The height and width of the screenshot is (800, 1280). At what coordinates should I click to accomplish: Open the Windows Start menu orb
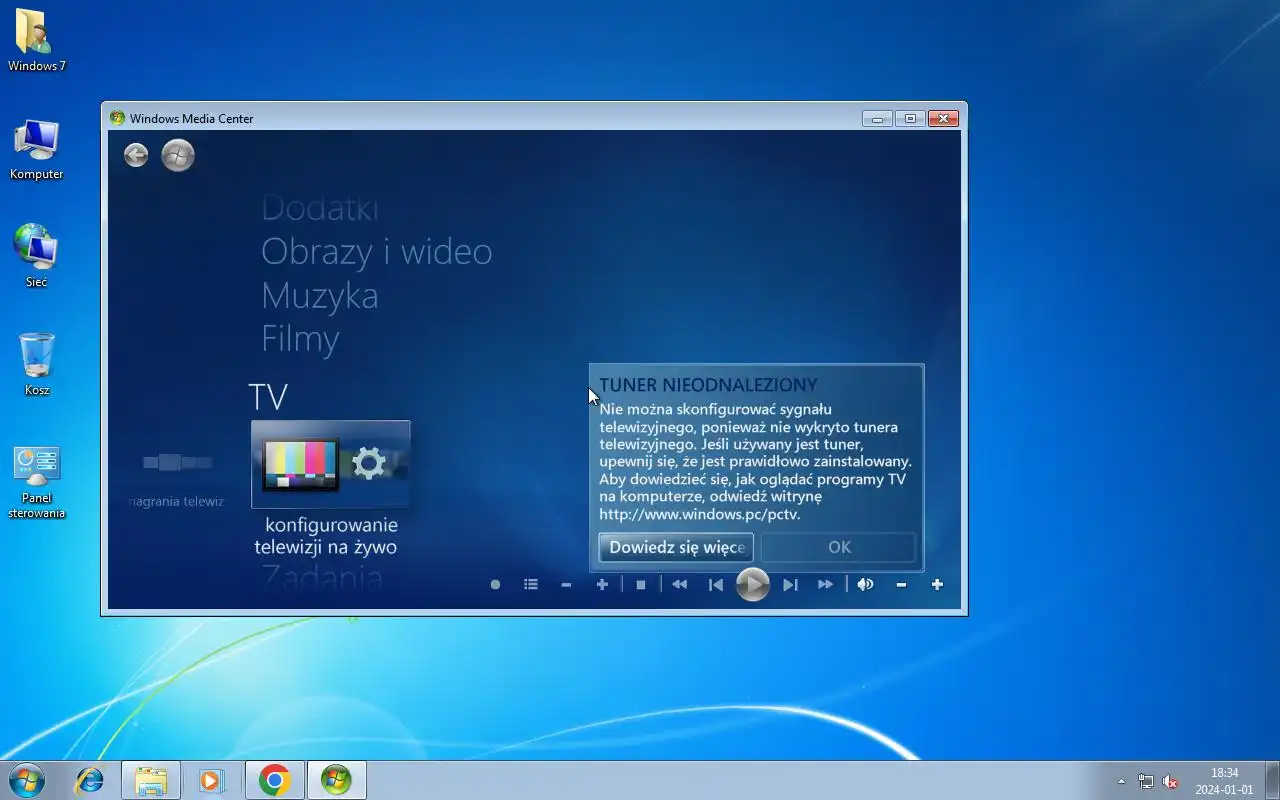[x=26, y=780]
